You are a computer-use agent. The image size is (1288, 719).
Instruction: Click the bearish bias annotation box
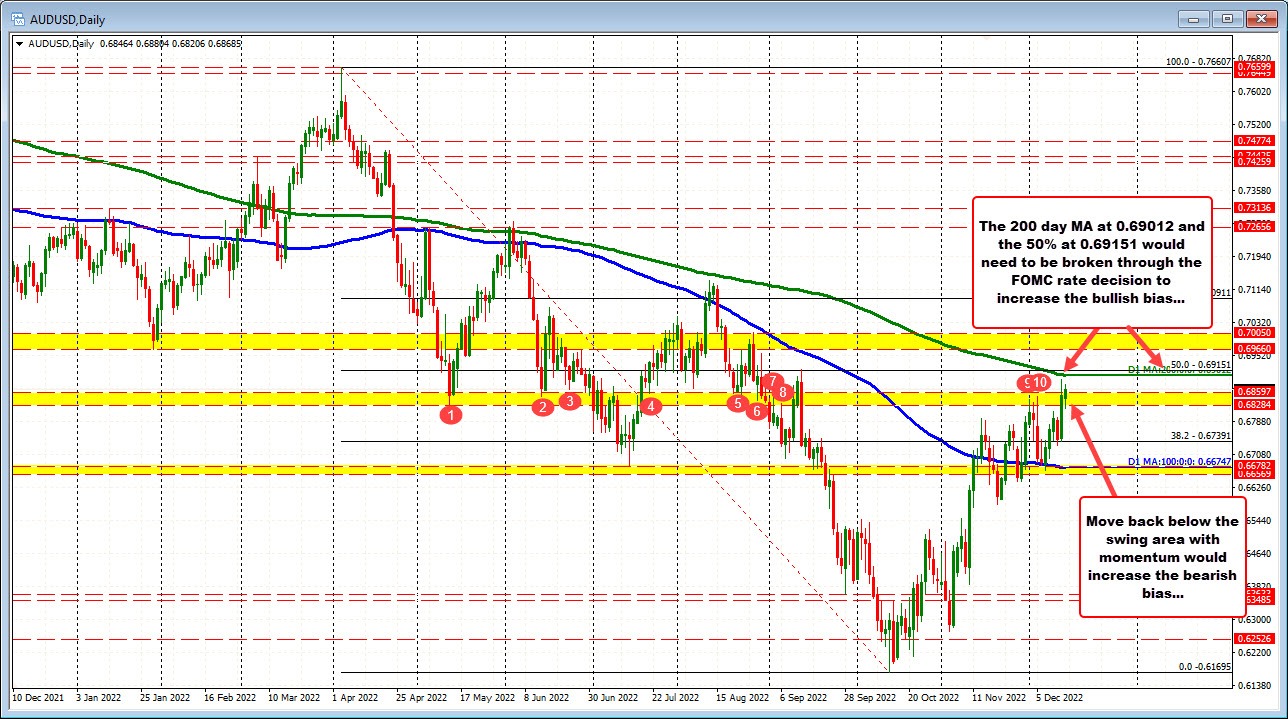coord(1163,557)
